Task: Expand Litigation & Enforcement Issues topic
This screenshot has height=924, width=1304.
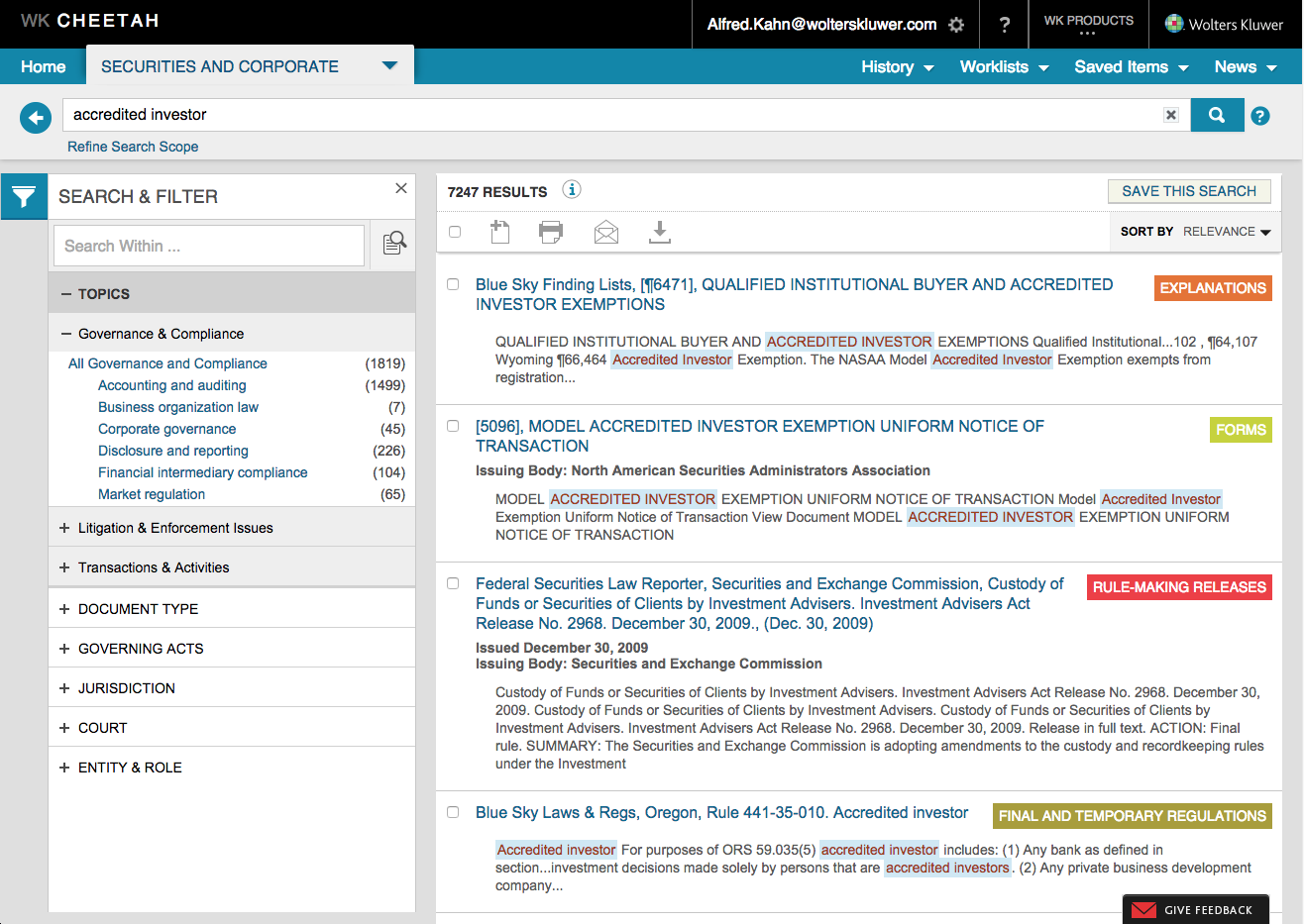Action: pos(174,528)
